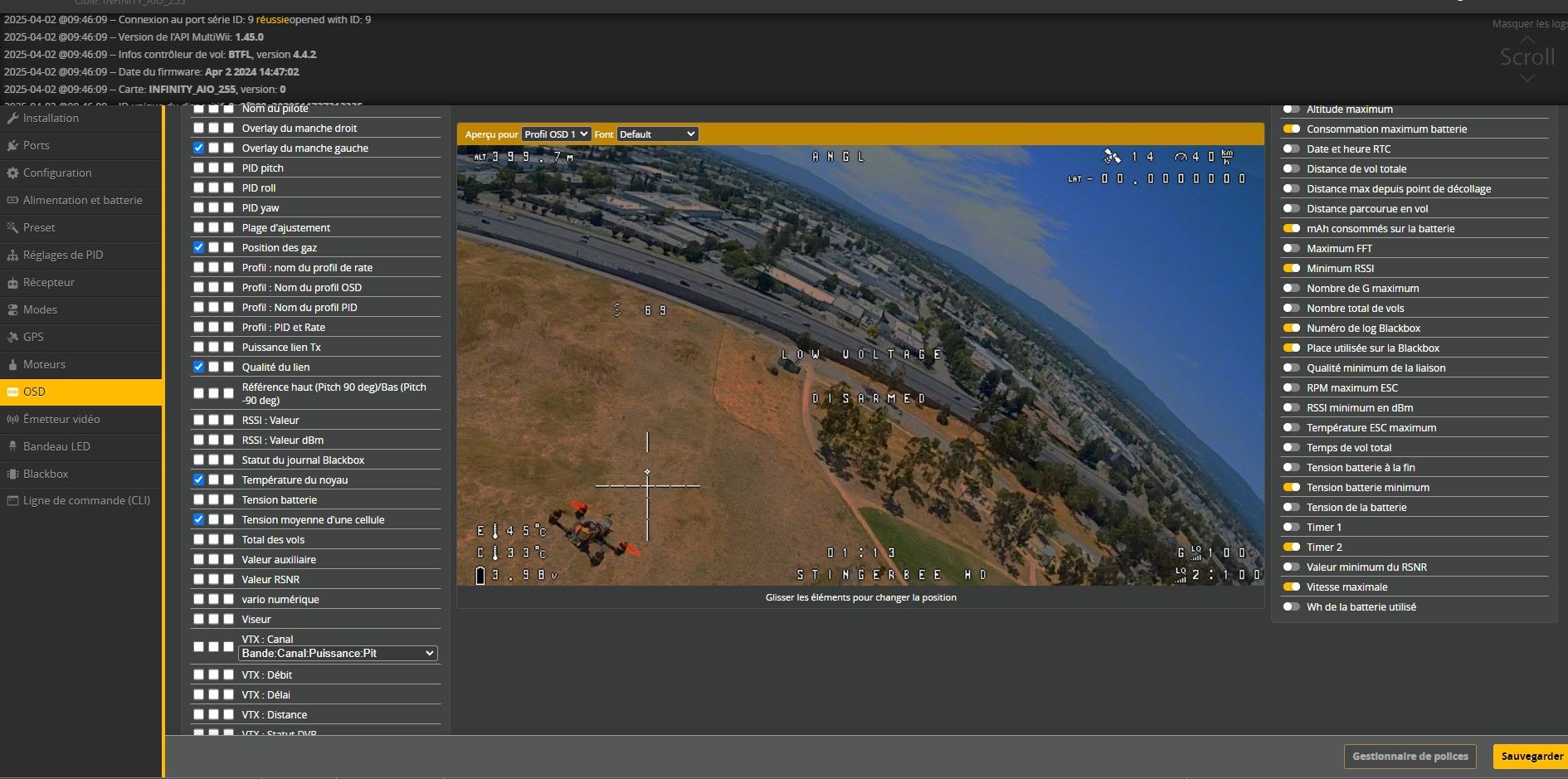1568x779 pixels.
Task: Expand the Bande:Canal:Puissance:Pit dropdown
Action: pyautogui.click(x=338, y=654)
